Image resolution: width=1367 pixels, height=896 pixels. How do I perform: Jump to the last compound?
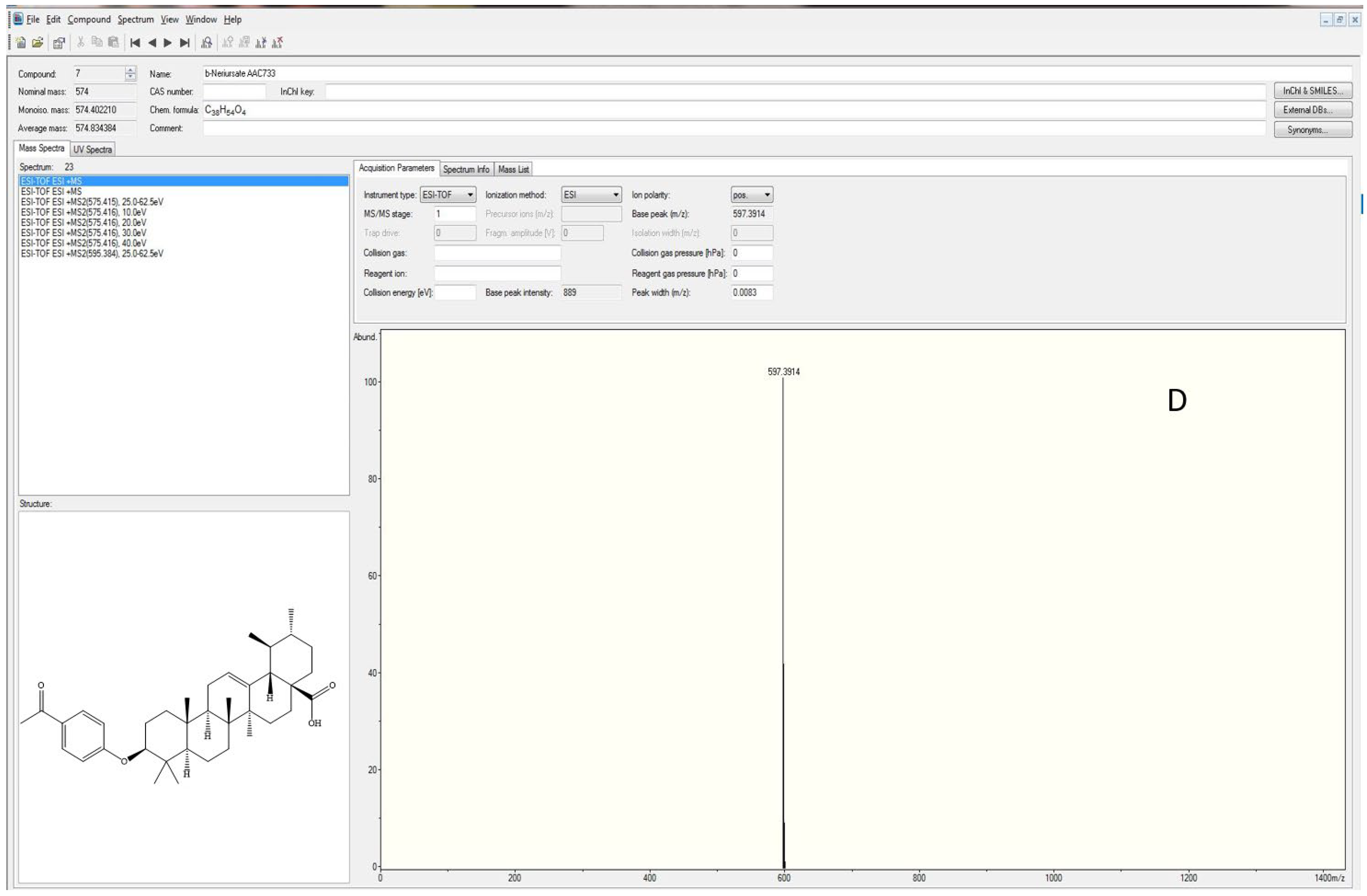tap(184, 42)
